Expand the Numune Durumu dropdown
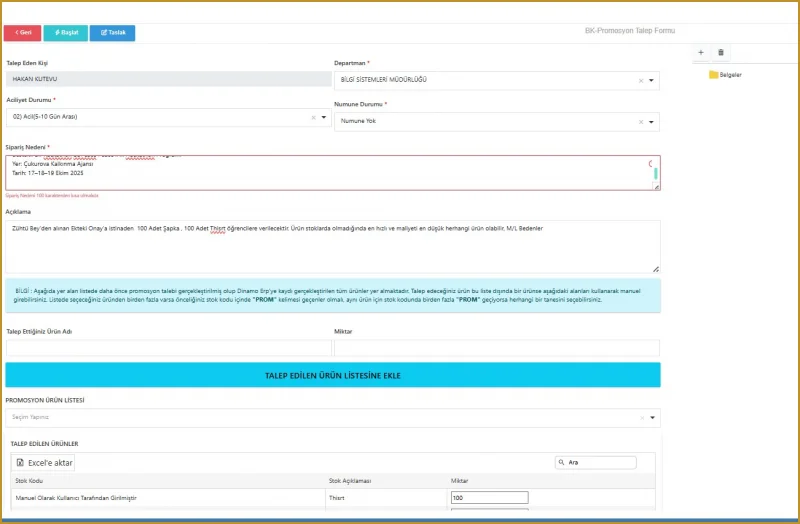800x524 pixels. (652, 122)
